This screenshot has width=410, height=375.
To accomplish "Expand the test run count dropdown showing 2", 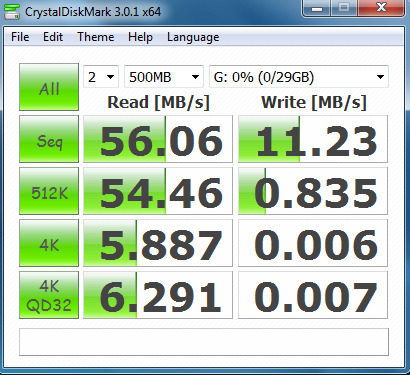I will tap(101, 77).
